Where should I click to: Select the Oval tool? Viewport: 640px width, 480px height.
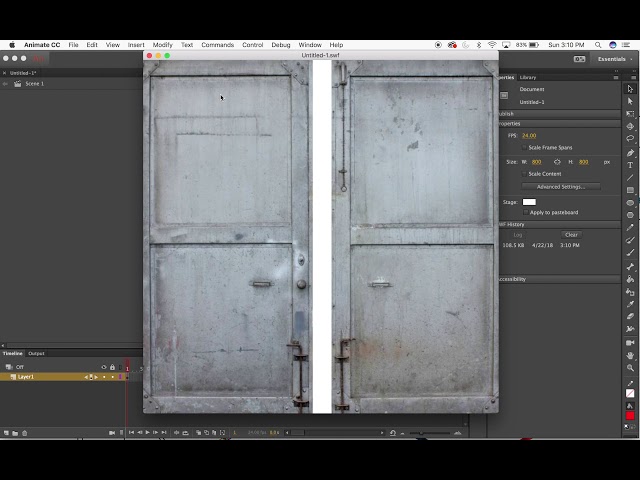pyautogui.click(x=630, y=202)
